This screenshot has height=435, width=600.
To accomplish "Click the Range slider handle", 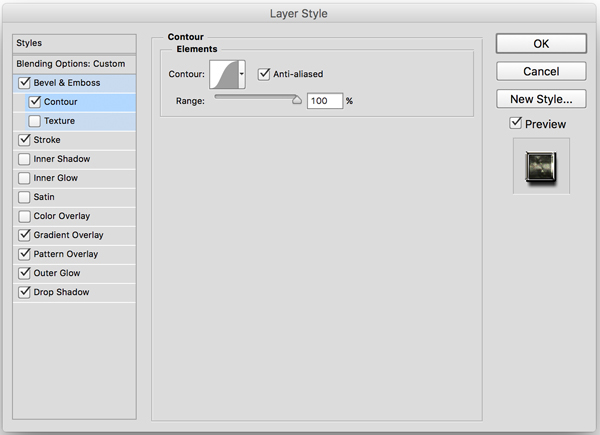I will (296, 100).
